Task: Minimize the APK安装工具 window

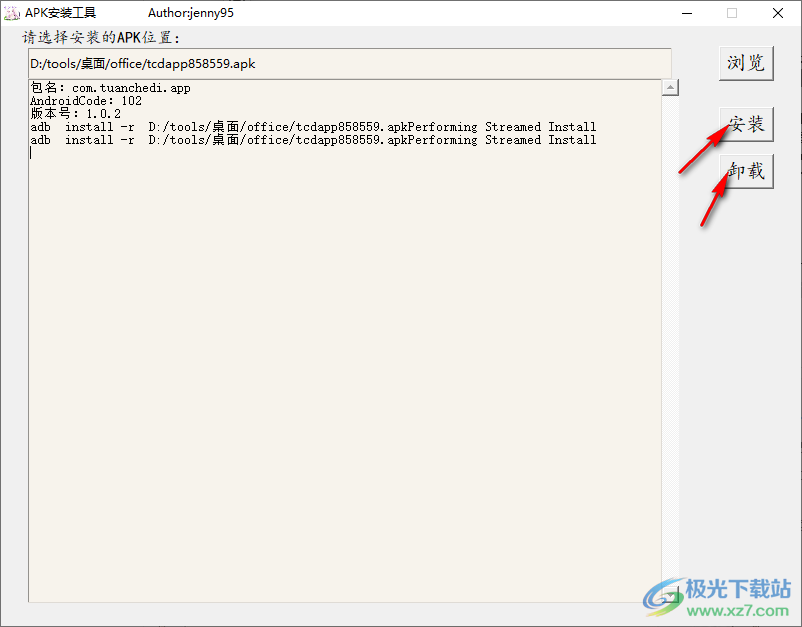Action: point(687,13)
